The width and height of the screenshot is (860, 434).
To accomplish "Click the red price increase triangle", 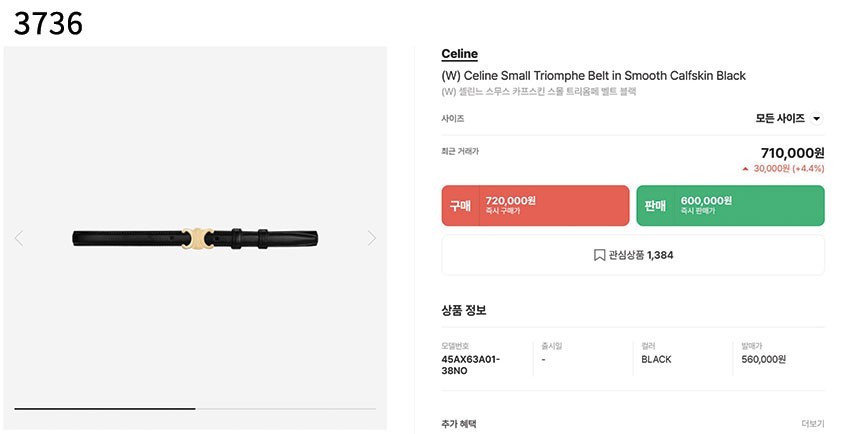I will pos(746,169).
